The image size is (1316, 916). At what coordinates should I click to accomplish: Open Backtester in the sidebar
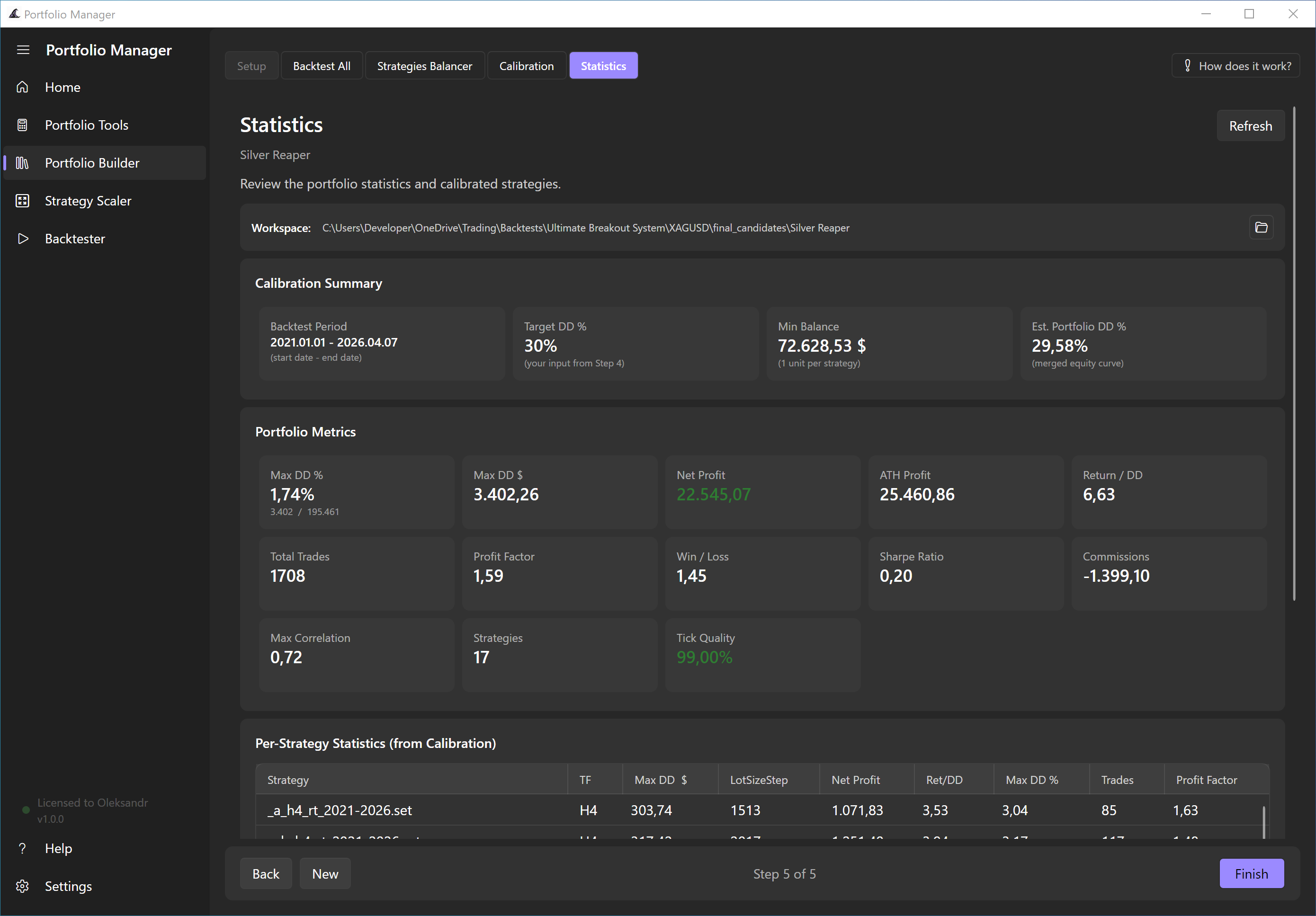coord(104,238)
